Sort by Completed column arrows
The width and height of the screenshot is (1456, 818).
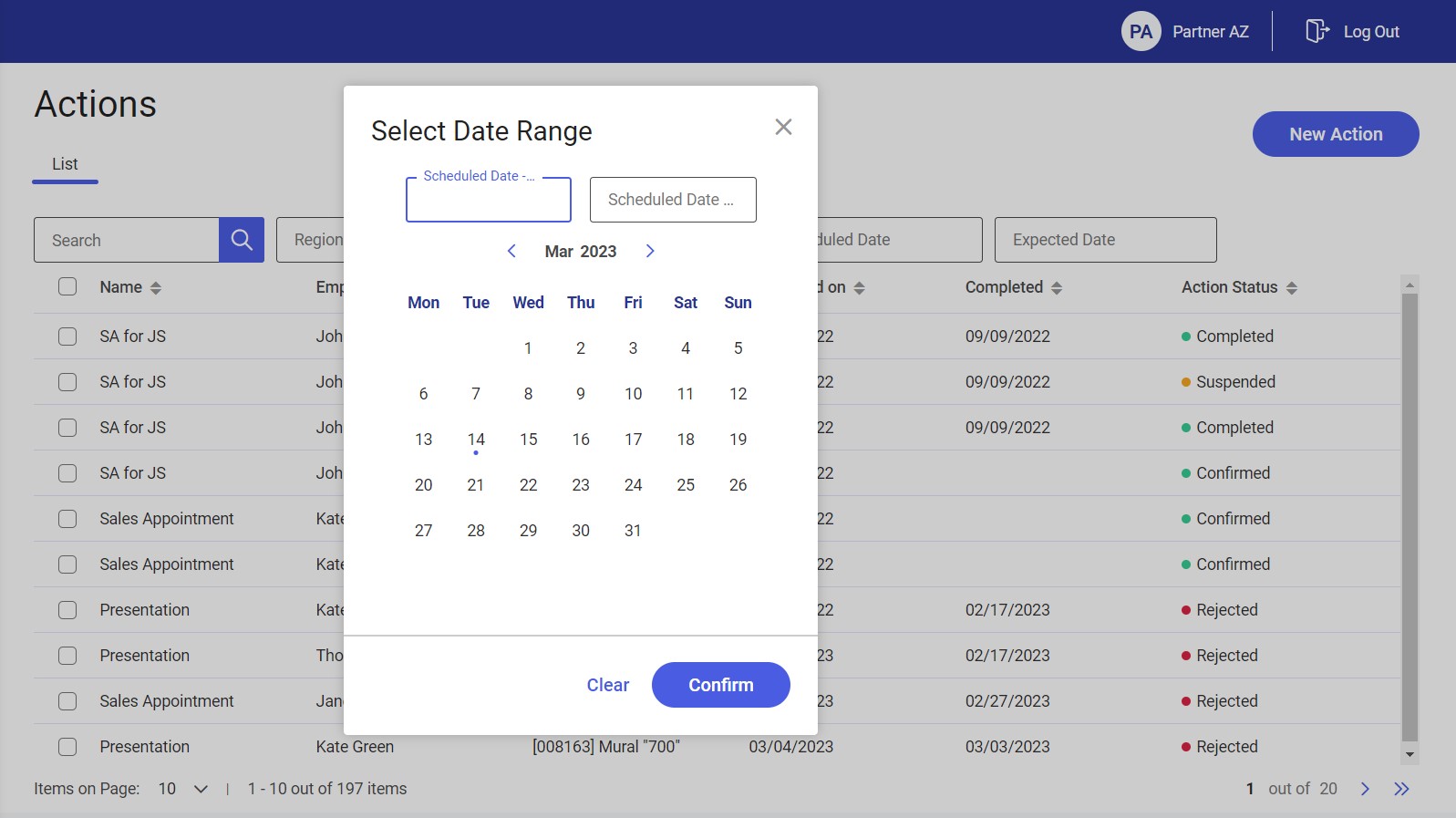click(1057, 288)
